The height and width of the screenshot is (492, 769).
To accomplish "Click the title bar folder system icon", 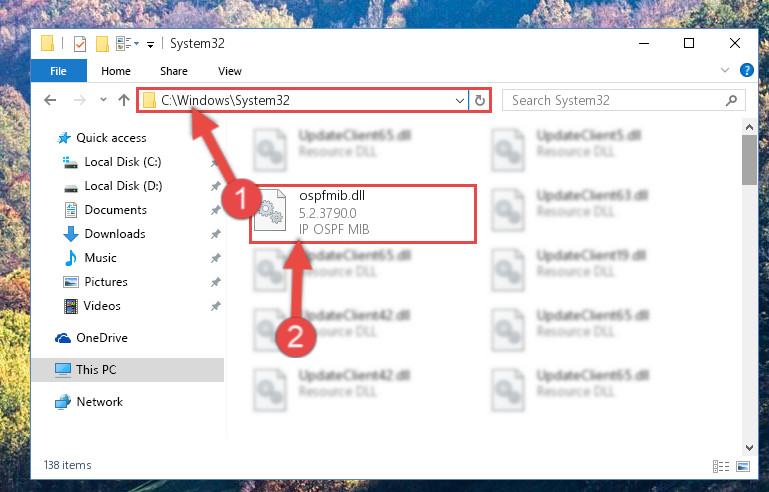I will tap(48, 44).
